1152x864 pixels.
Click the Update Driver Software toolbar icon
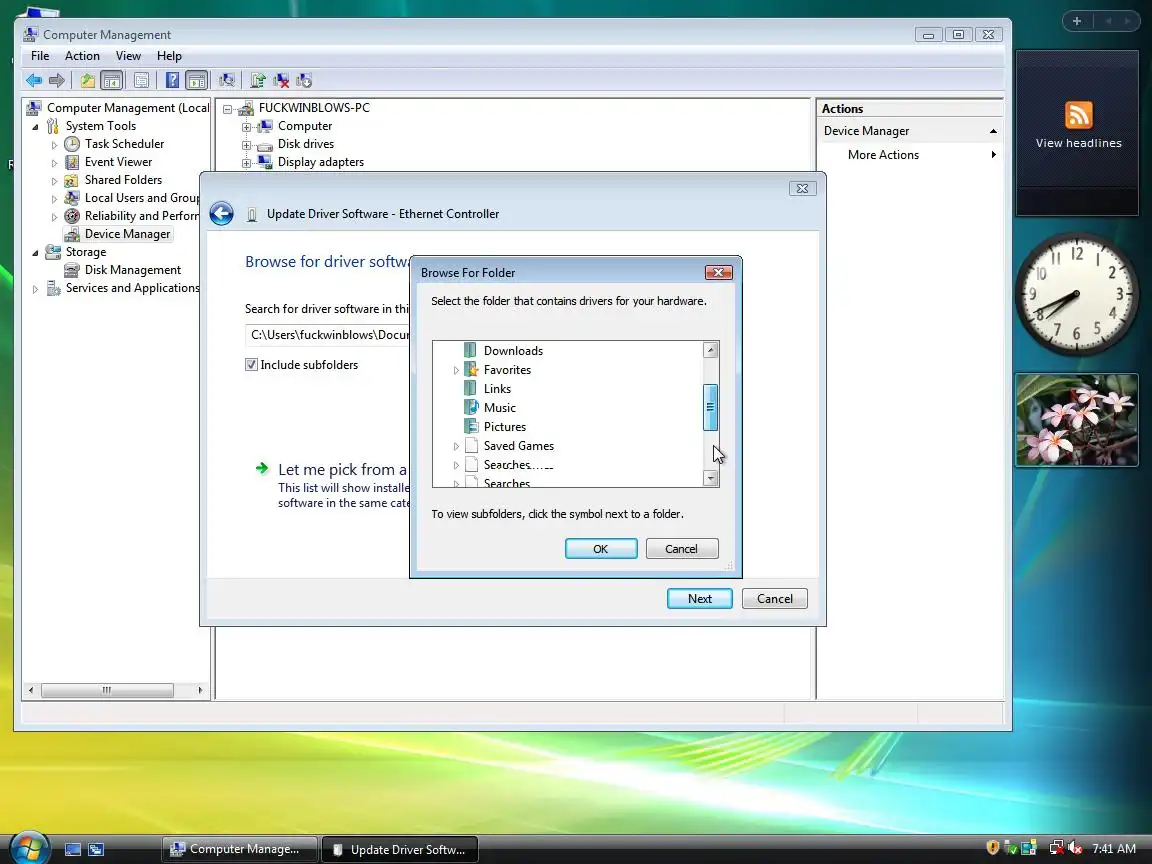[258, 81]
